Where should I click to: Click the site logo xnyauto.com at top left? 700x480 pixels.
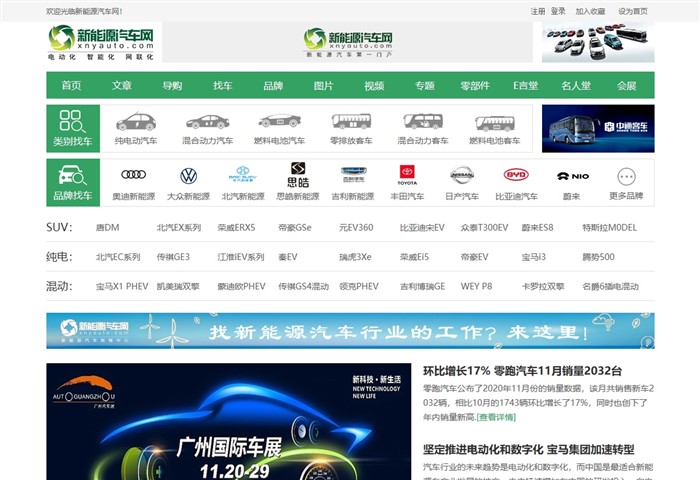point(102,42)
